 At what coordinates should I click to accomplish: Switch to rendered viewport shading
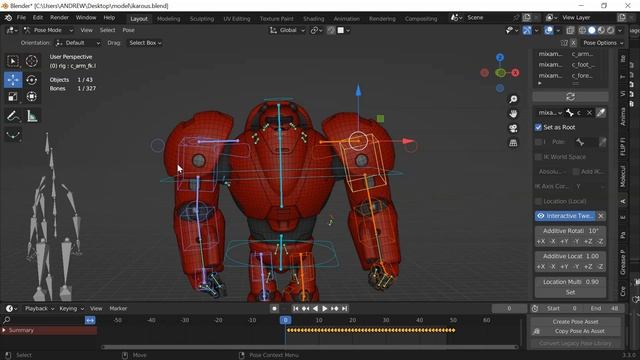pos(611,30)
